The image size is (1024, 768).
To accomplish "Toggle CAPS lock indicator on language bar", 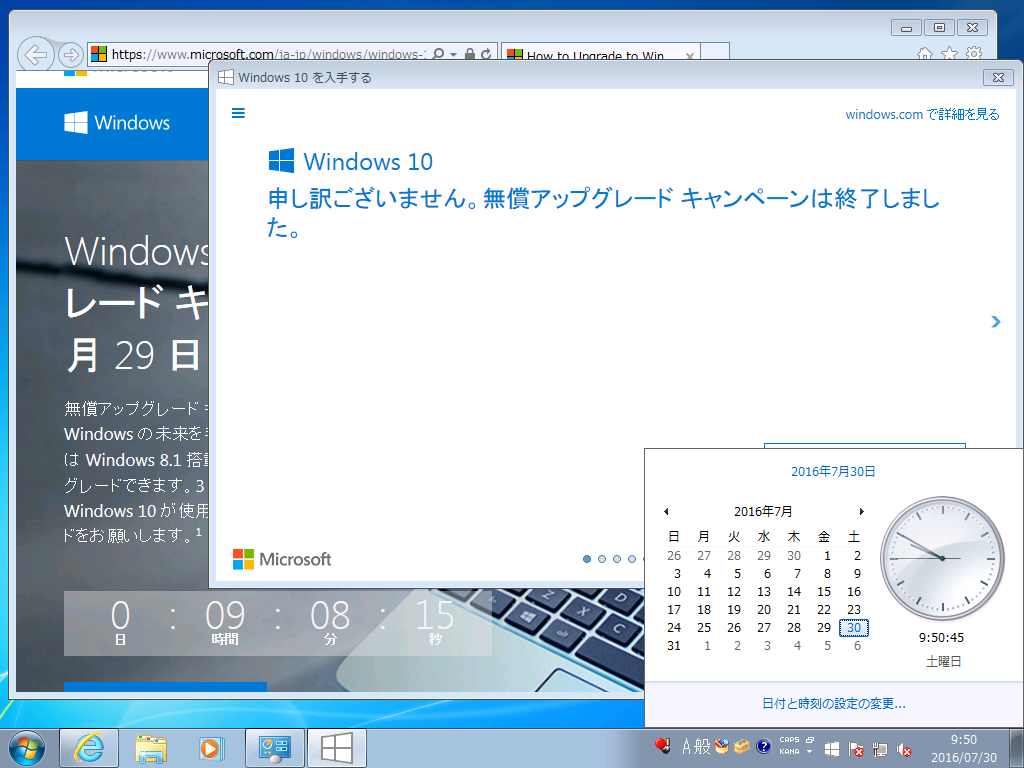I will (789, 740).
